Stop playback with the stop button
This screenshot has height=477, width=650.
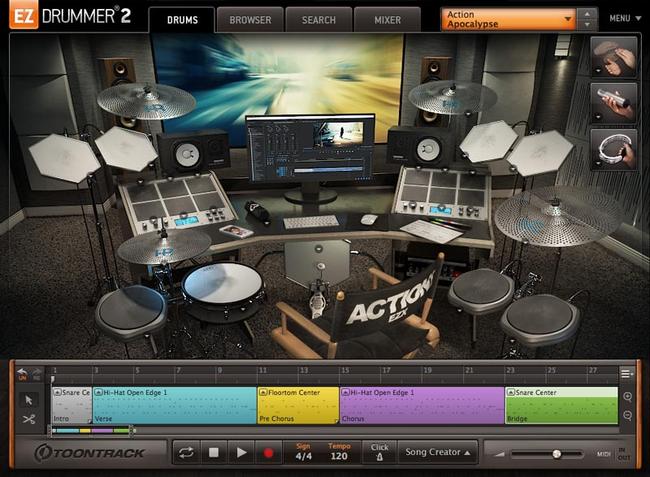click(213, 453)
